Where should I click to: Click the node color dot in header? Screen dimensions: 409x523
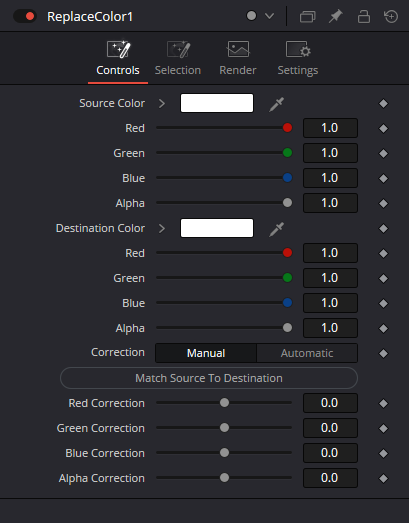pyautogui.click(x=251, y=16)
